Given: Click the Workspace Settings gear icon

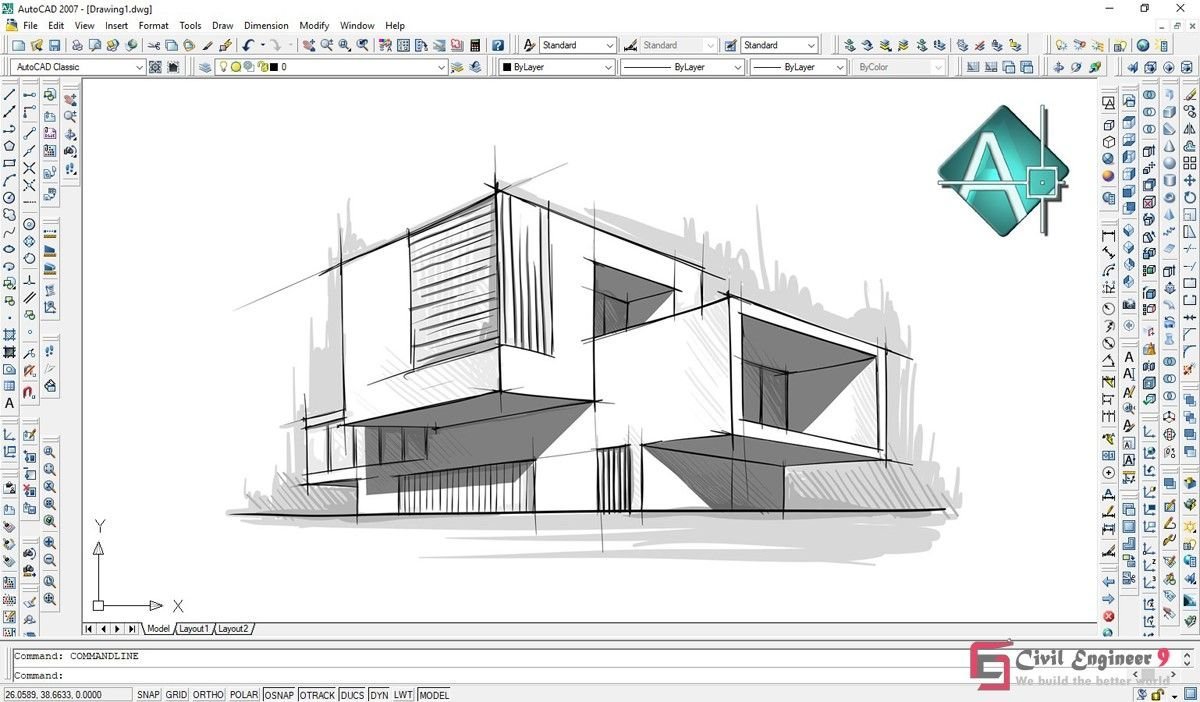Looking at the screenshot, I should click(x=155, y=67).
